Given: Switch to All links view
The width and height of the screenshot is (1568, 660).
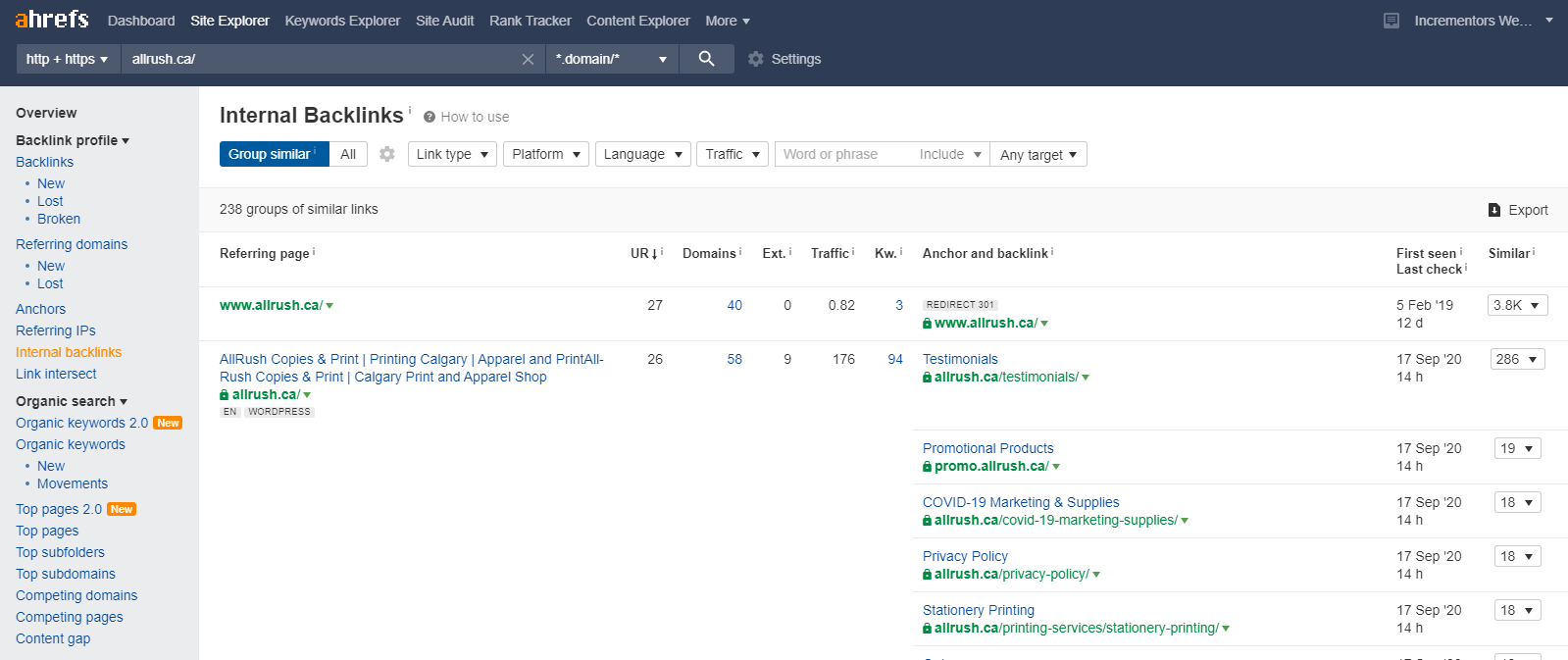Looking at the screenshot, I should point(348,154).
